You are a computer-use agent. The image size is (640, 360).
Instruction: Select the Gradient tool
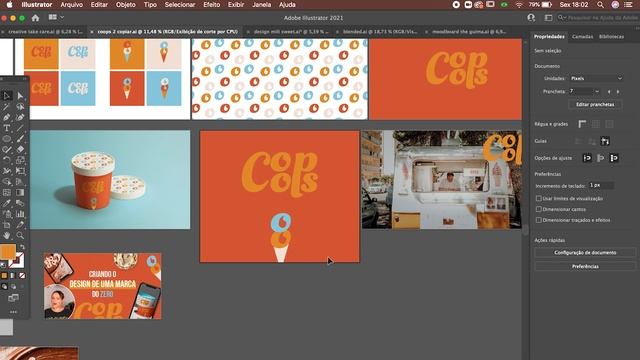click(x=20, y=192)
